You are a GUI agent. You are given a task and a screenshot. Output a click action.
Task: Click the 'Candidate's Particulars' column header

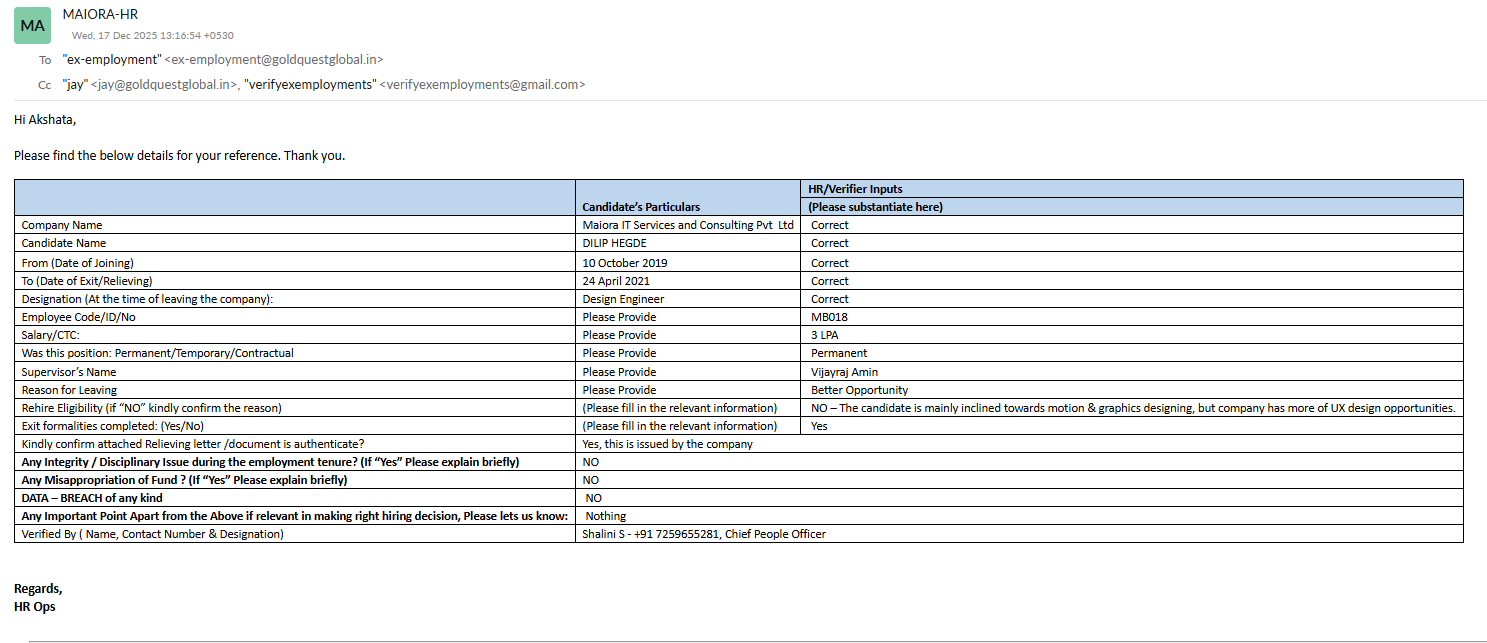coord(642,207)
